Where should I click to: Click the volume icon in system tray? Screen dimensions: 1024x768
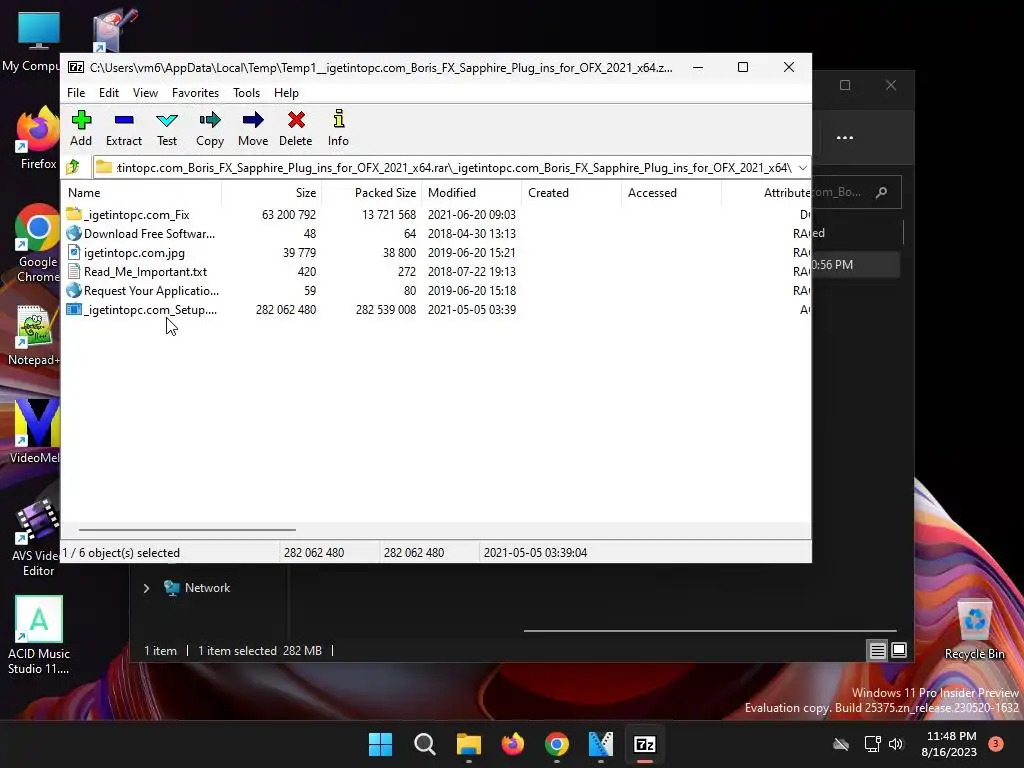896,744
